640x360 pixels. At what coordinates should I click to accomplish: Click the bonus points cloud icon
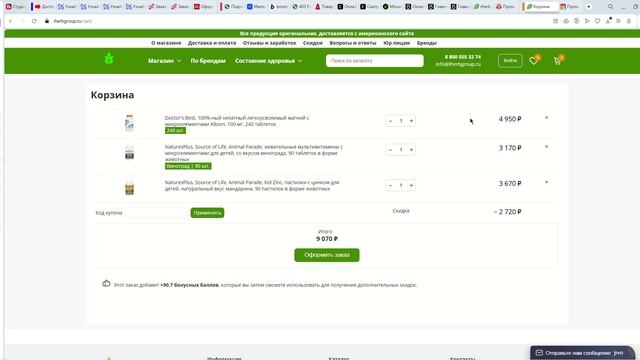(x=106, y=283)
